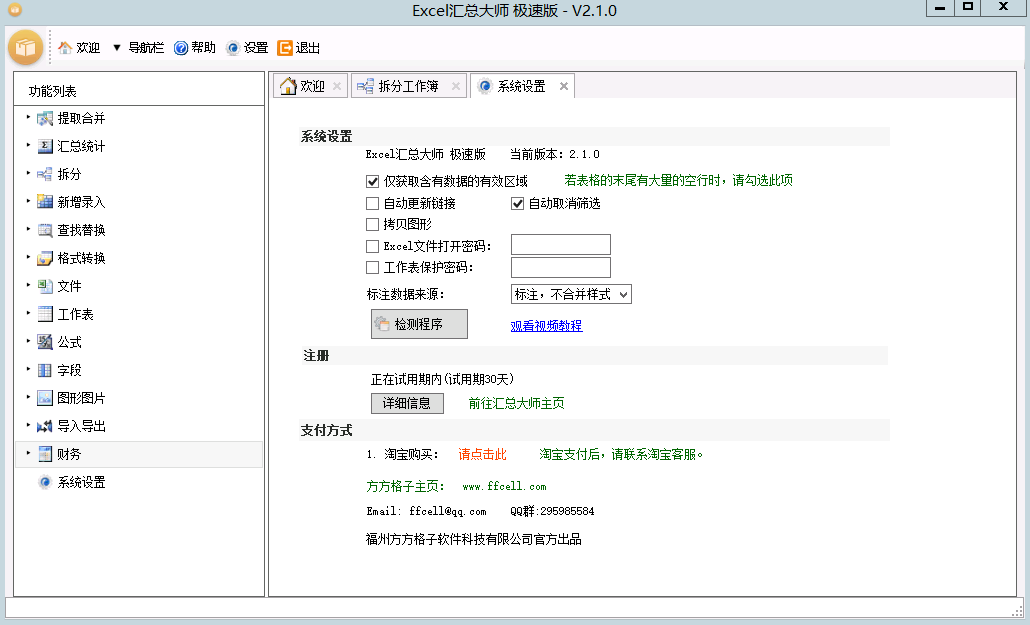The width and height of the screenshot is (1030, 625).
Task: Expand 新增录入 tree node arrow
Action: coord(28,200)
